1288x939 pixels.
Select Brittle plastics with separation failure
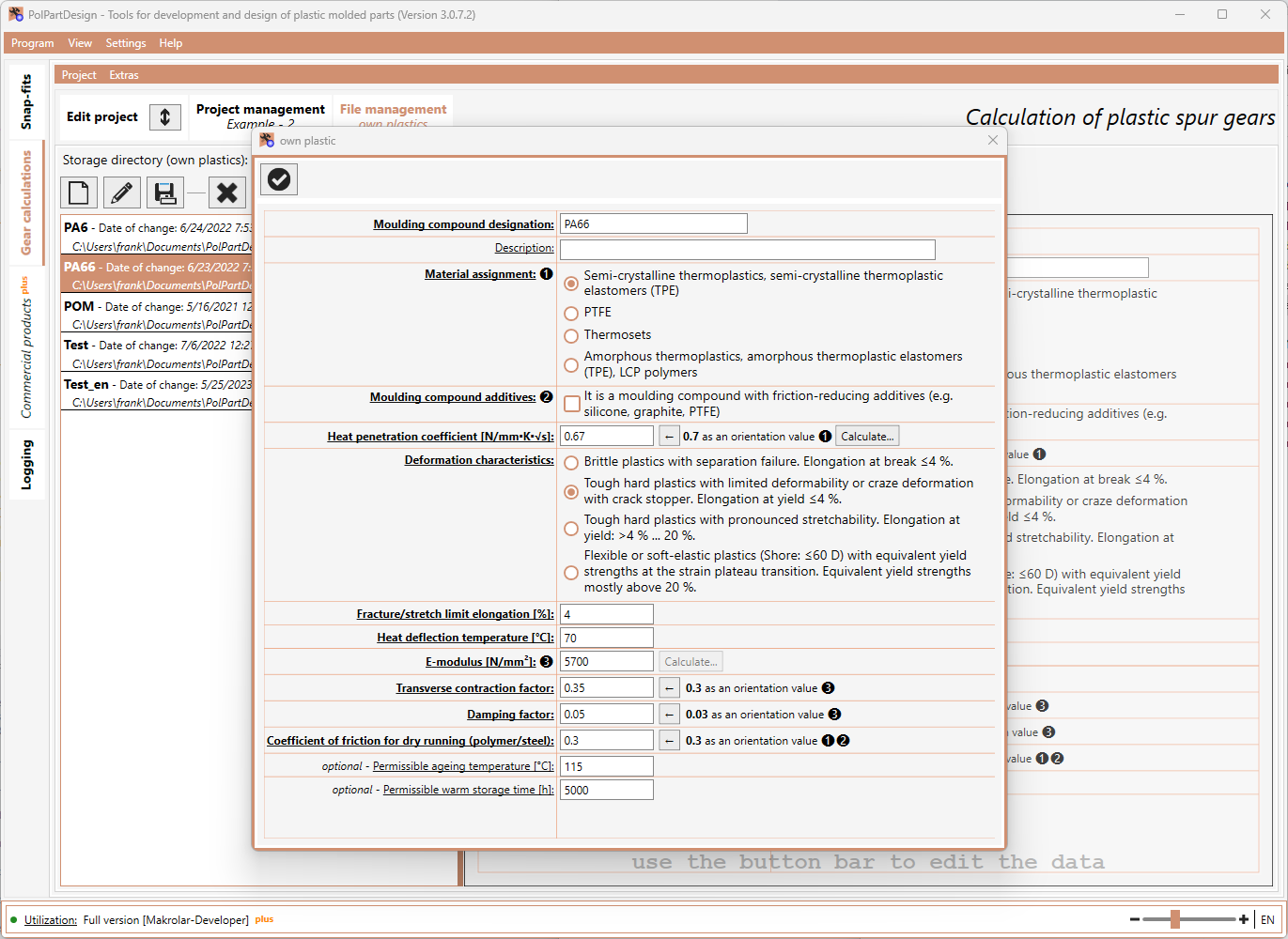pos(571,462)
